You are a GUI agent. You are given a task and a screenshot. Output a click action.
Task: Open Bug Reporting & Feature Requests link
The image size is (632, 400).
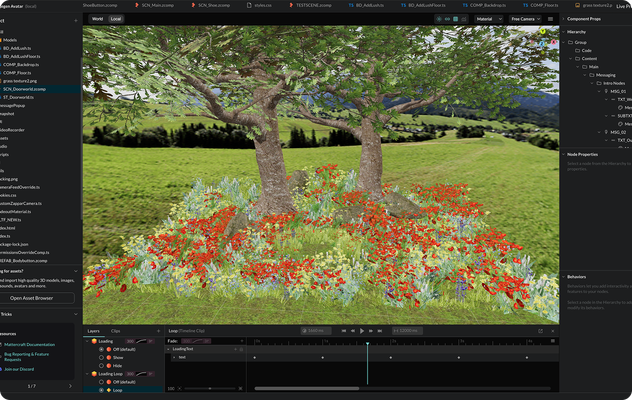coord(27,357)
